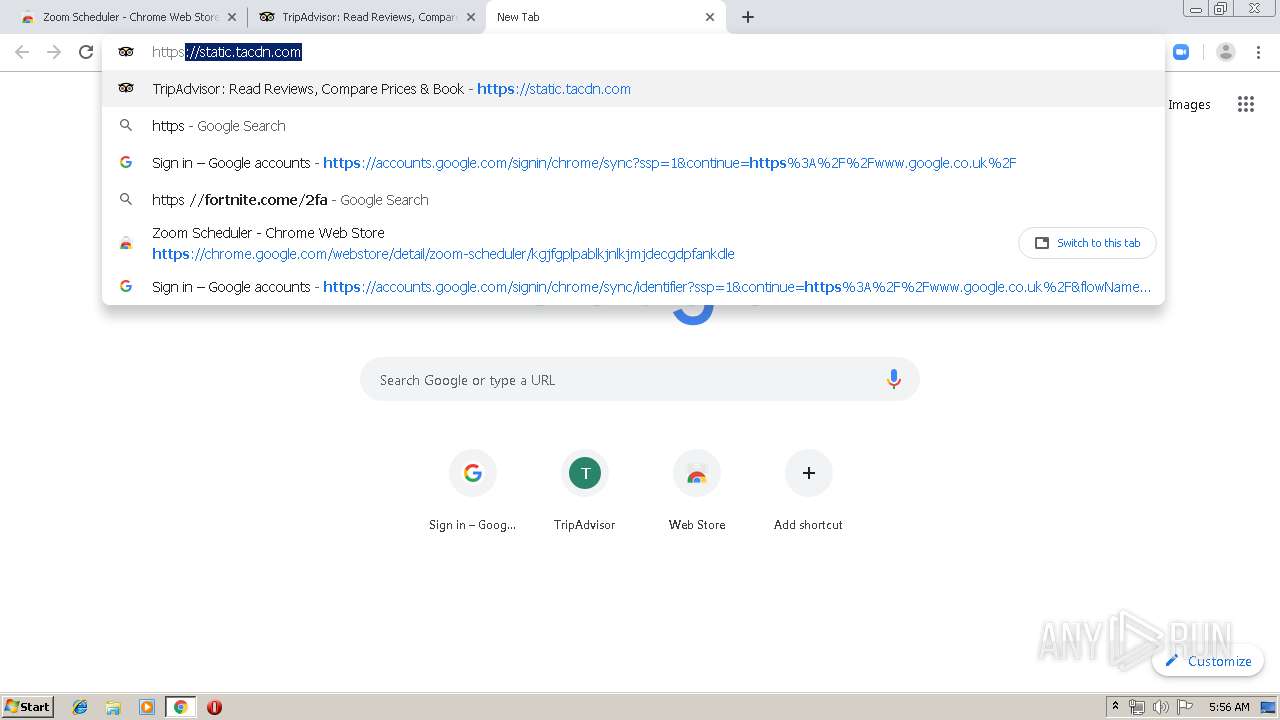The width and height of the screenshot is (1280, 720).
Task: Click the TripAdvisor owl icon in address bar
Action: (126, 52)
